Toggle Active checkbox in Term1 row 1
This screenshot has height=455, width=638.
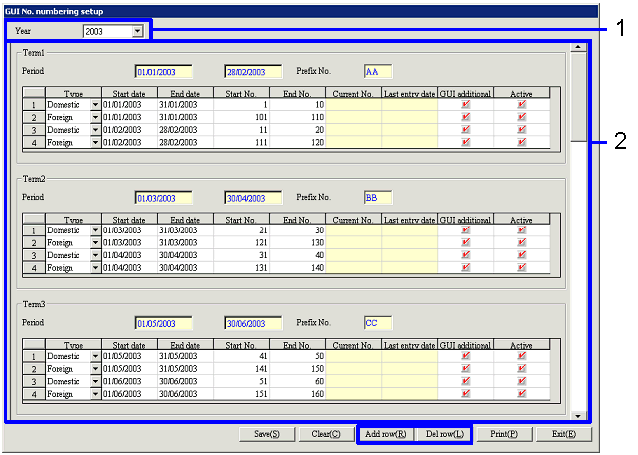click(x=521, y=104)
